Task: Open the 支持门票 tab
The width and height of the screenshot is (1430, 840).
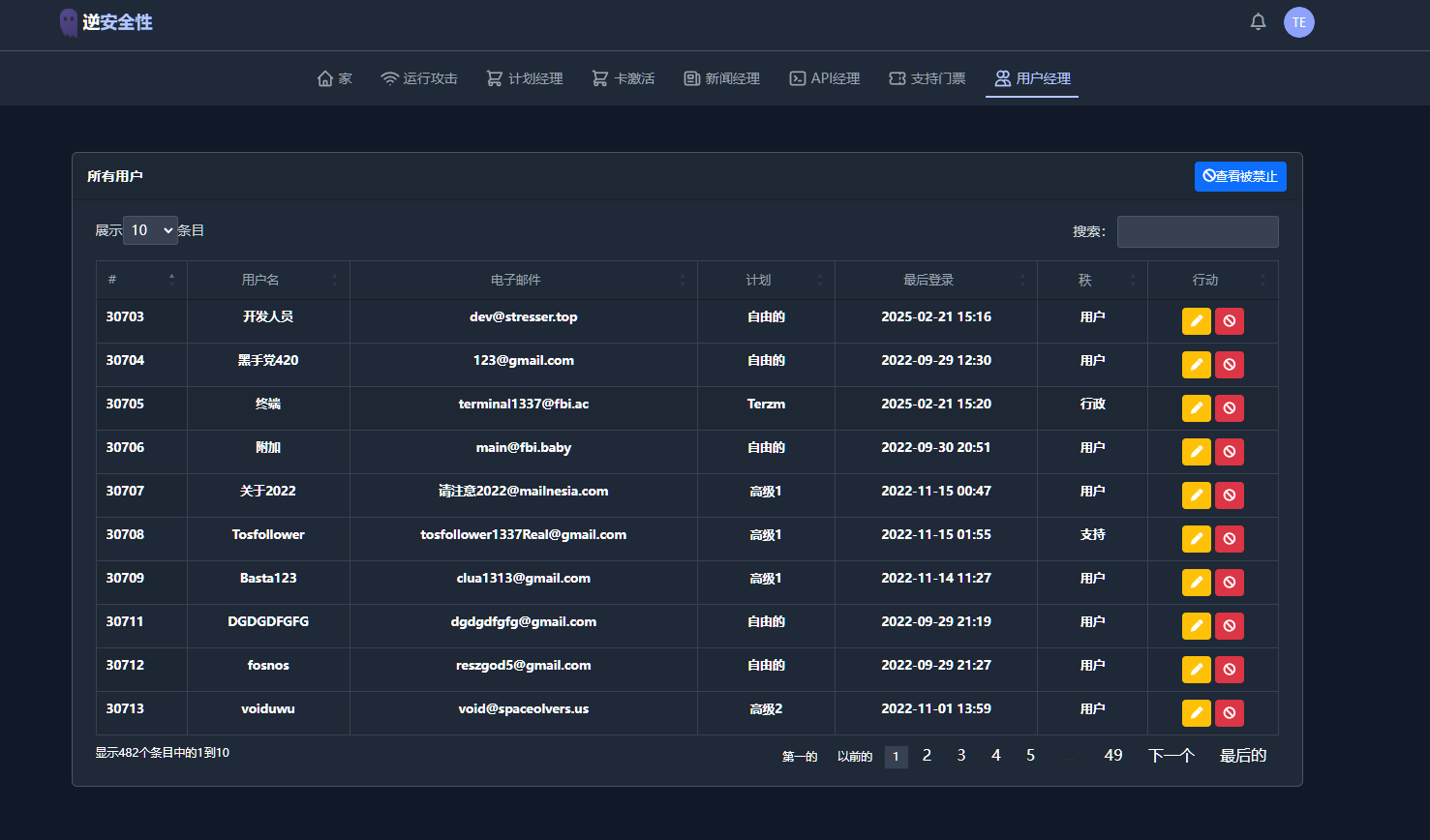Action: tap(928, 78)
